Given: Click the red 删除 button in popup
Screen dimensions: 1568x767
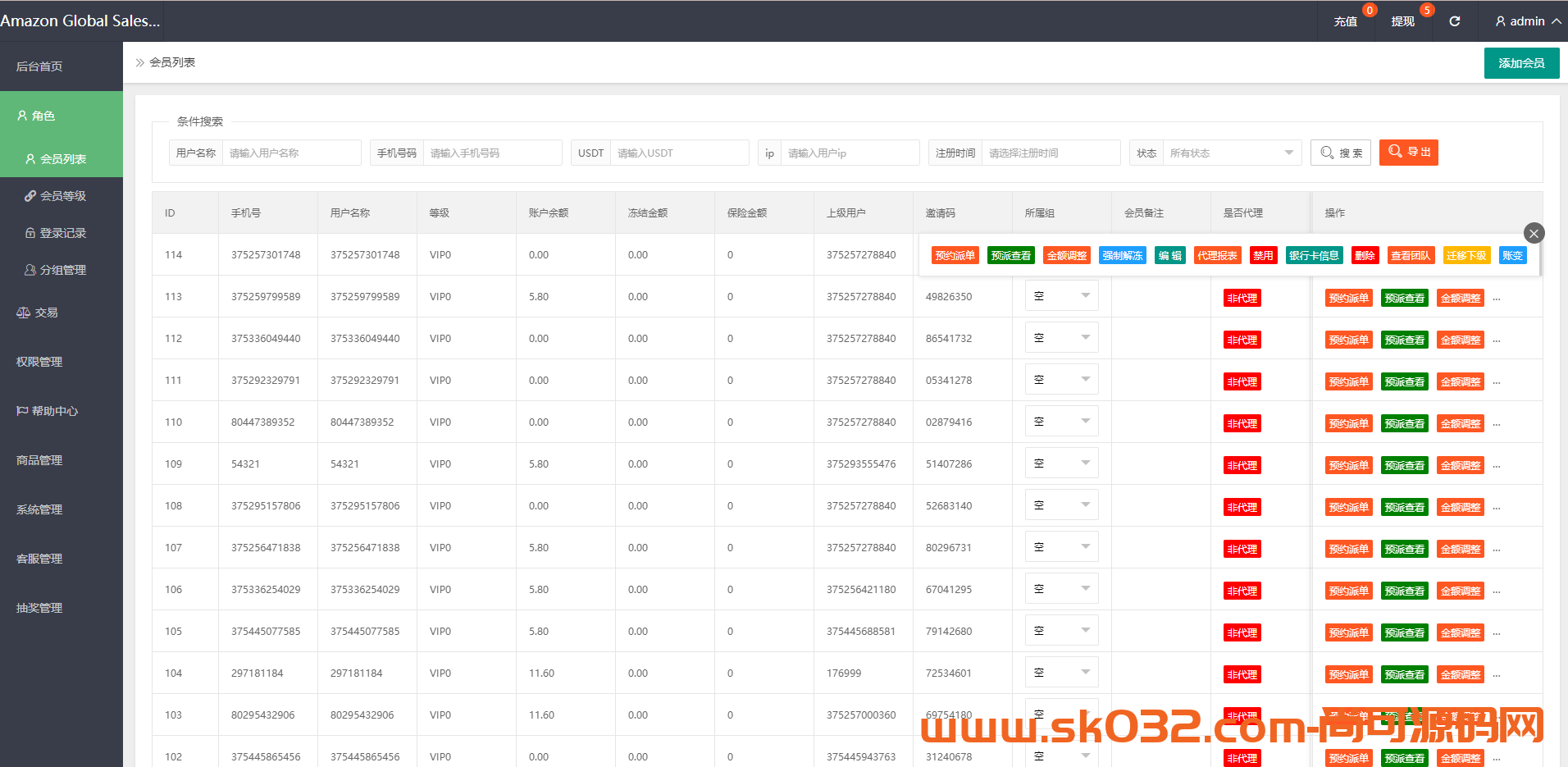Looking at the screenshot, I should tap(1365, 256).
